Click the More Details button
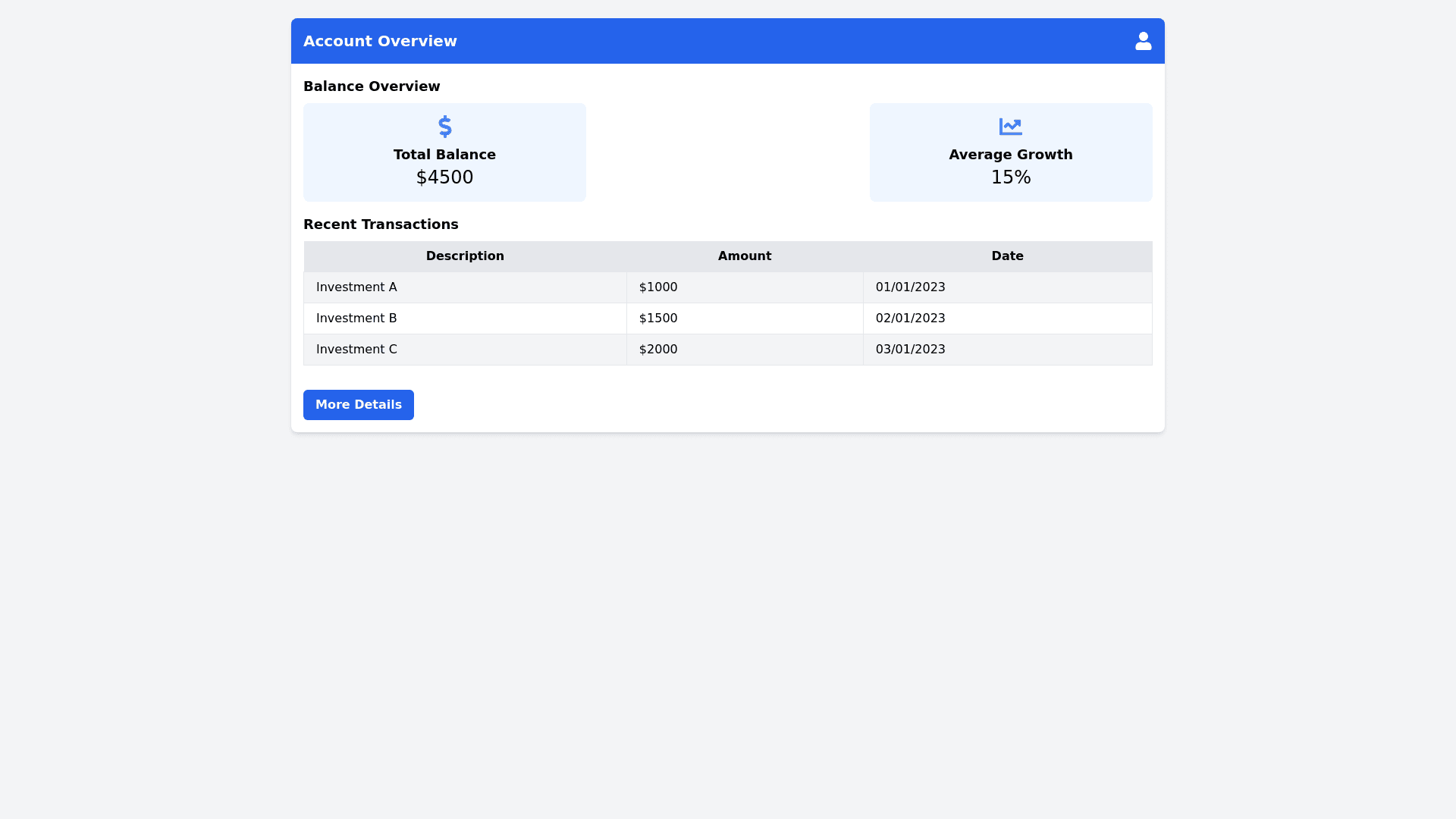This screenshot has height=819, width=1456. [358, 404]
